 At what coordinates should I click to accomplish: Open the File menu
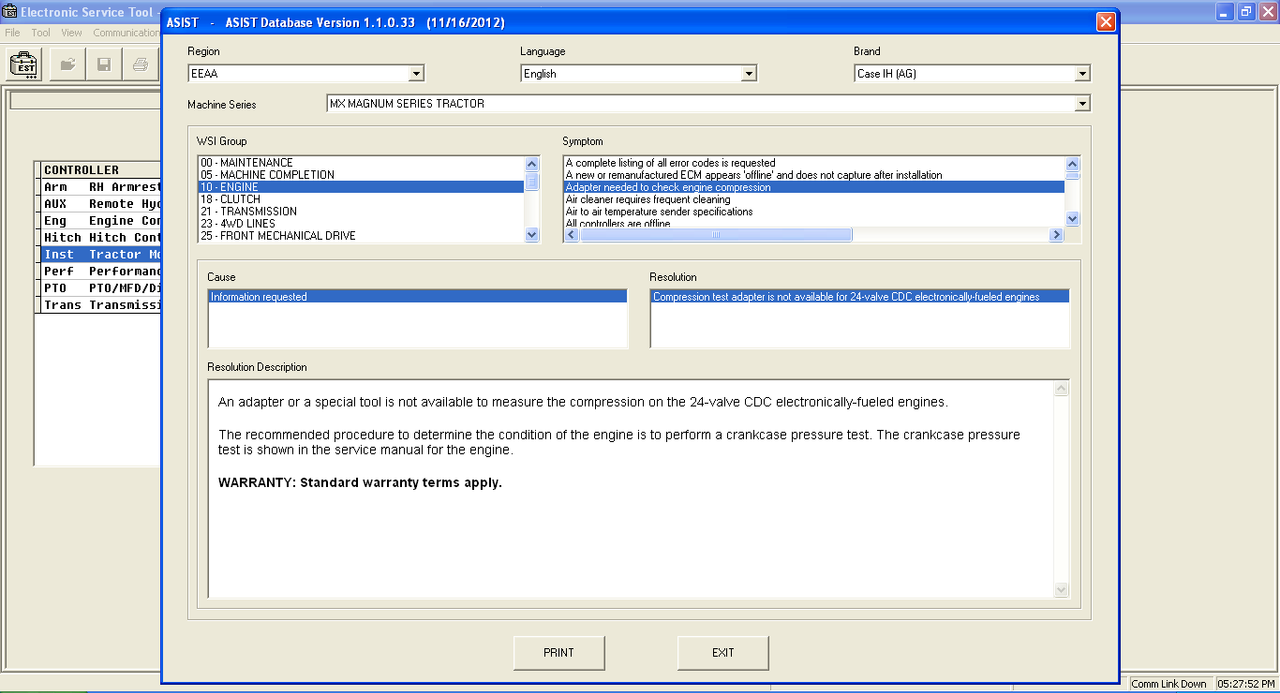pyautogui.click(x=12, y=33)
